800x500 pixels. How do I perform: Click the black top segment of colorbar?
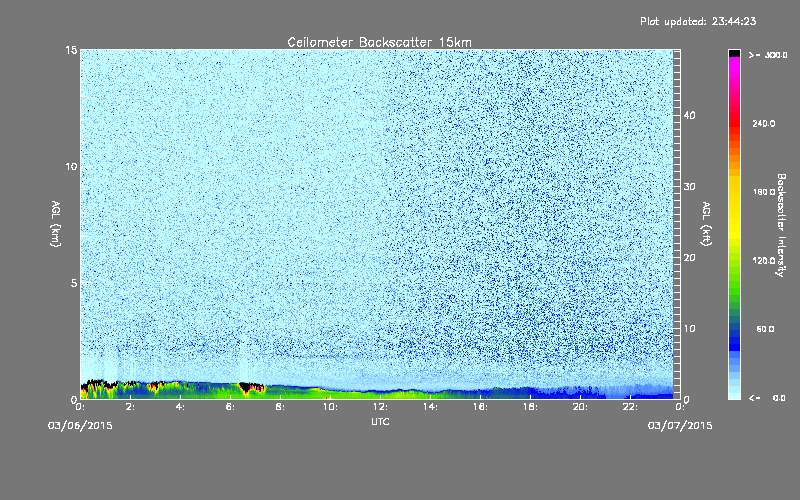(x=734, y=53)
